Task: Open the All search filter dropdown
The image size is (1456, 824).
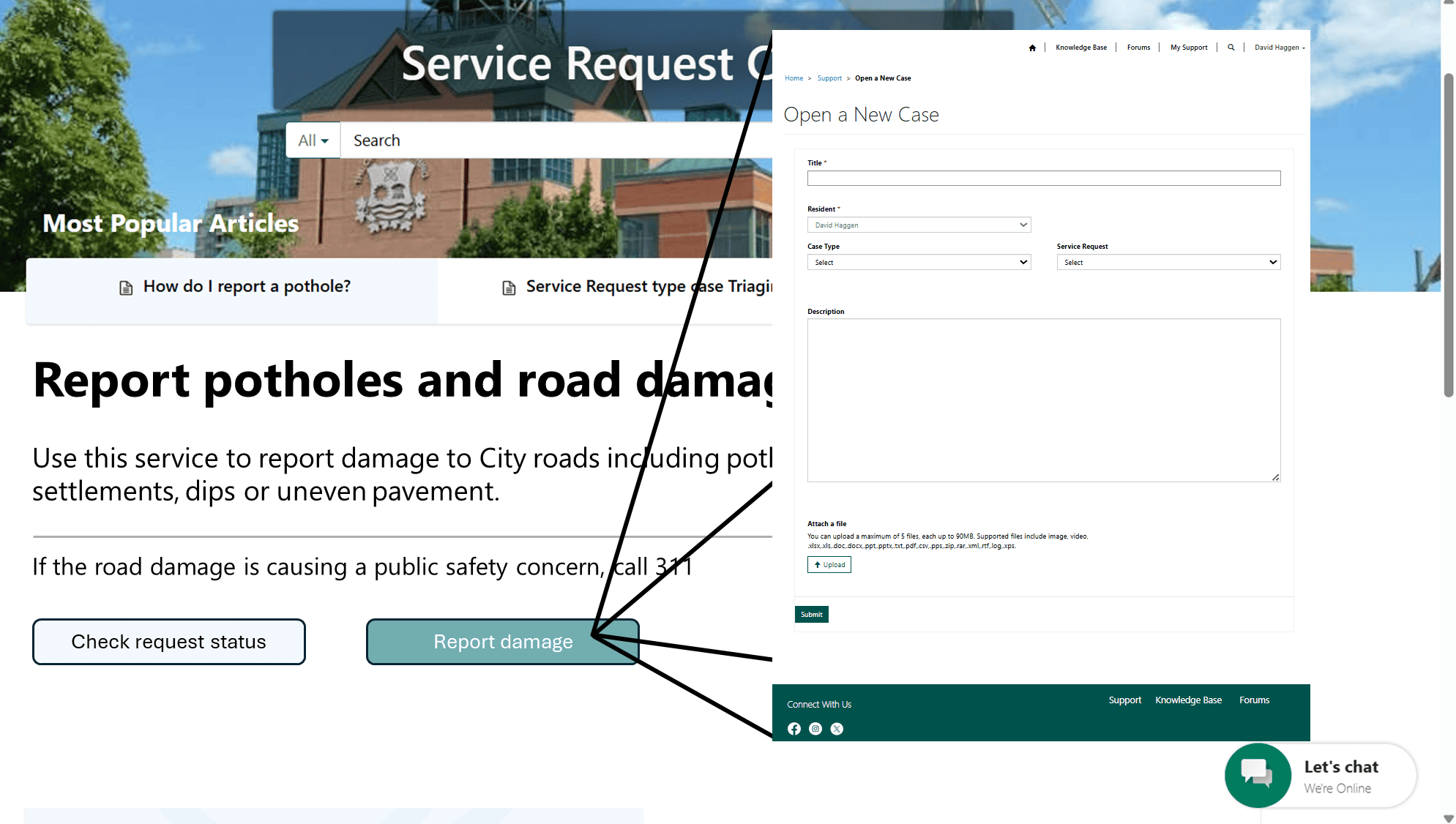Action: (313, 141)
